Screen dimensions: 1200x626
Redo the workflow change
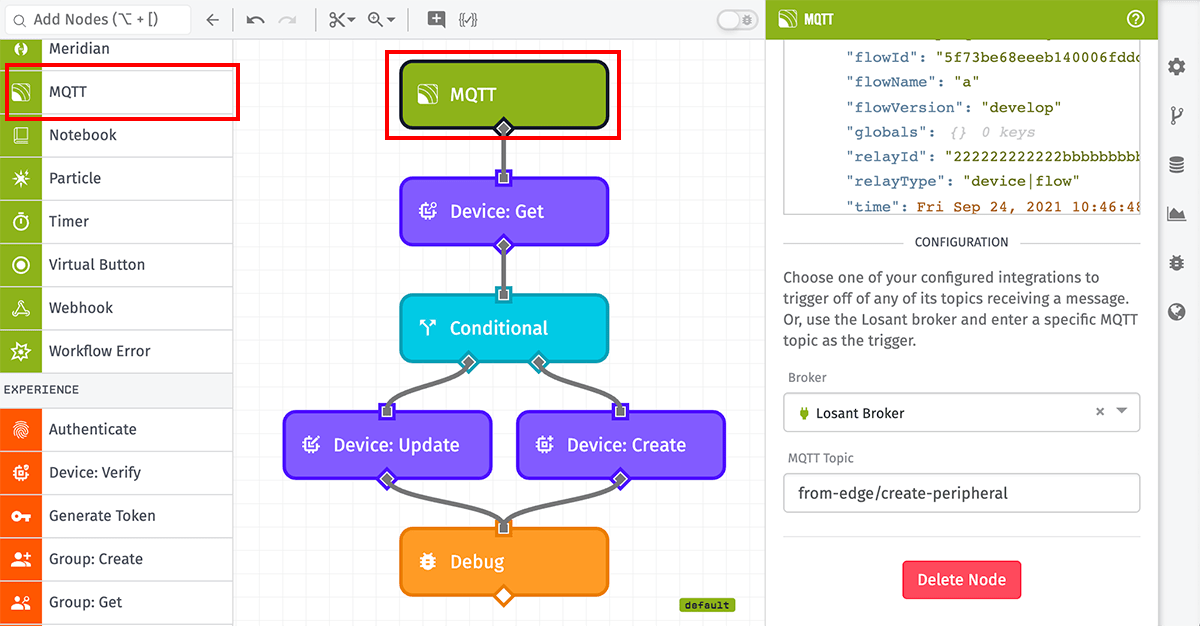coord(287,19)
